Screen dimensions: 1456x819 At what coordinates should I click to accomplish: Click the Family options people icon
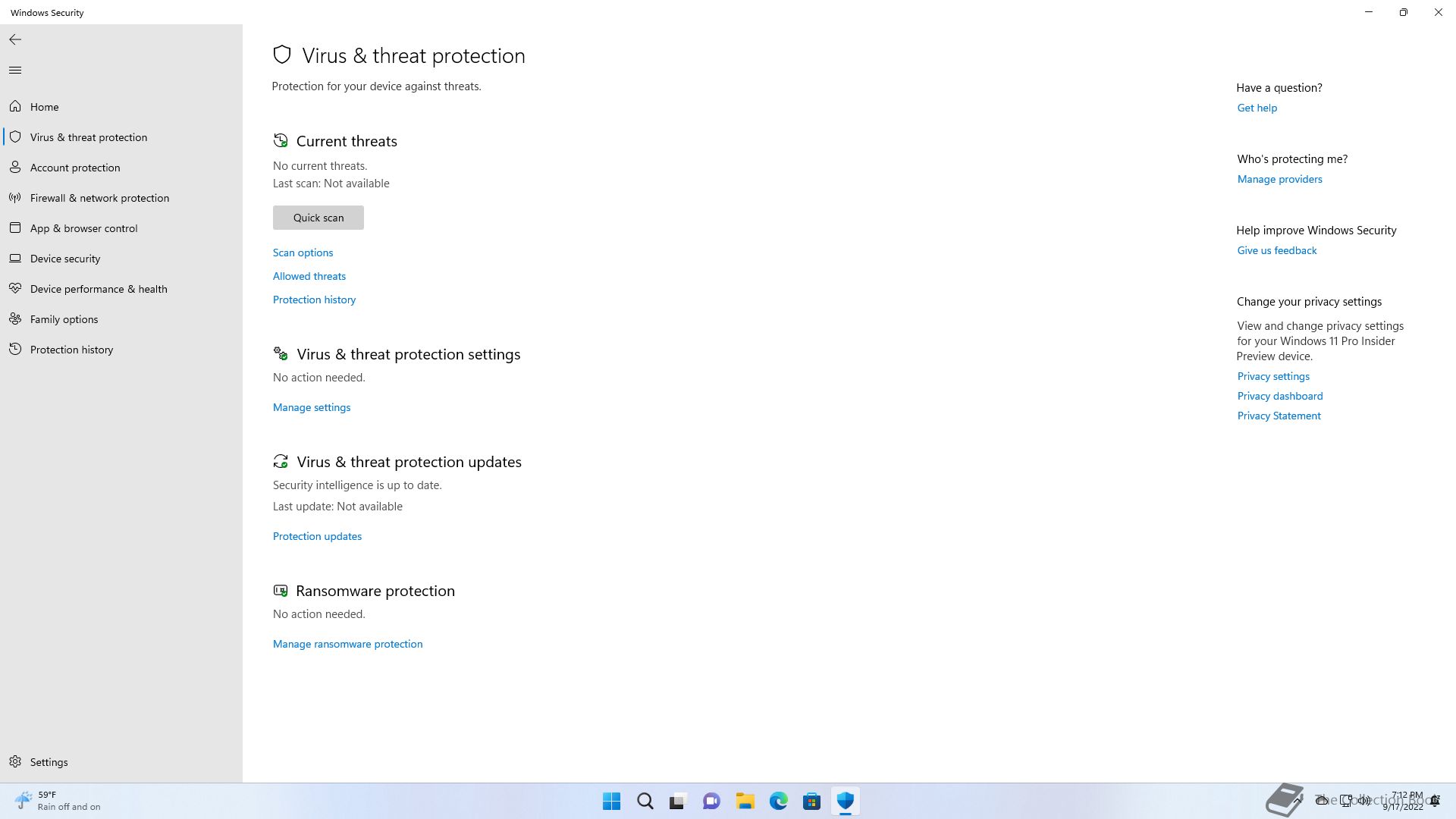(15, 318)
